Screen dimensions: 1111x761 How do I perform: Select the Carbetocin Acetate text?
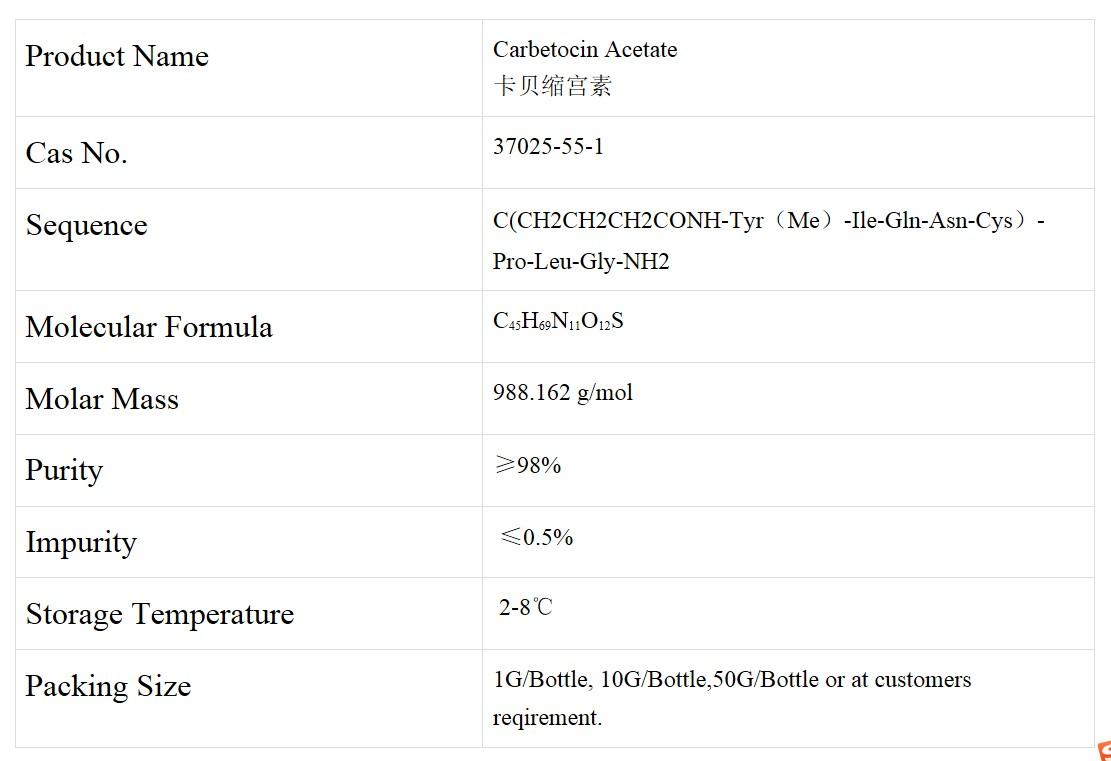point(585,49)
